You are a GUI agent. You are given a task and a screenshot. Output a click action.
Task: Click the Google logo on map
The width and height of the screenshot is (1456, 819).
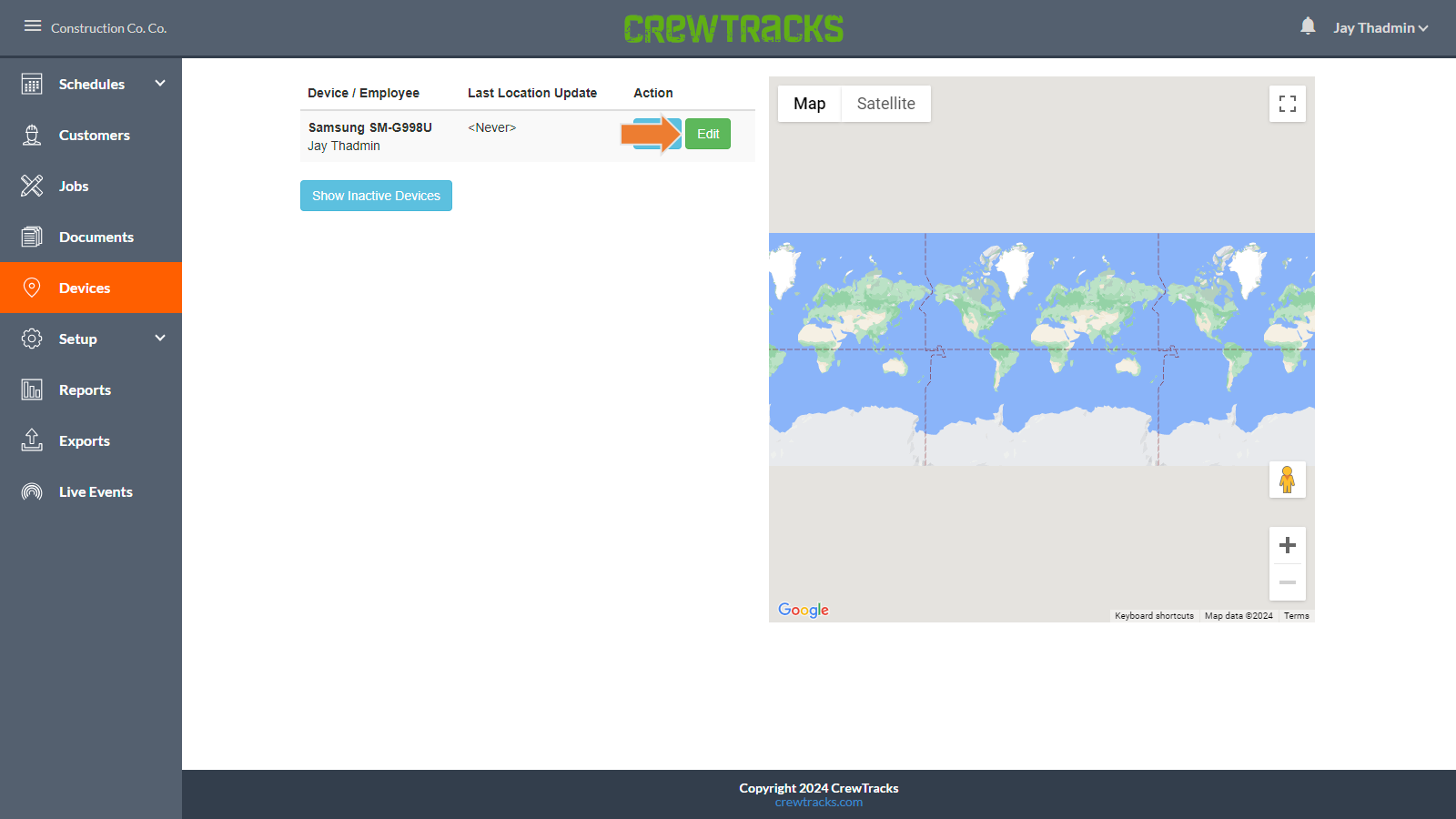(x=804, y=610)
